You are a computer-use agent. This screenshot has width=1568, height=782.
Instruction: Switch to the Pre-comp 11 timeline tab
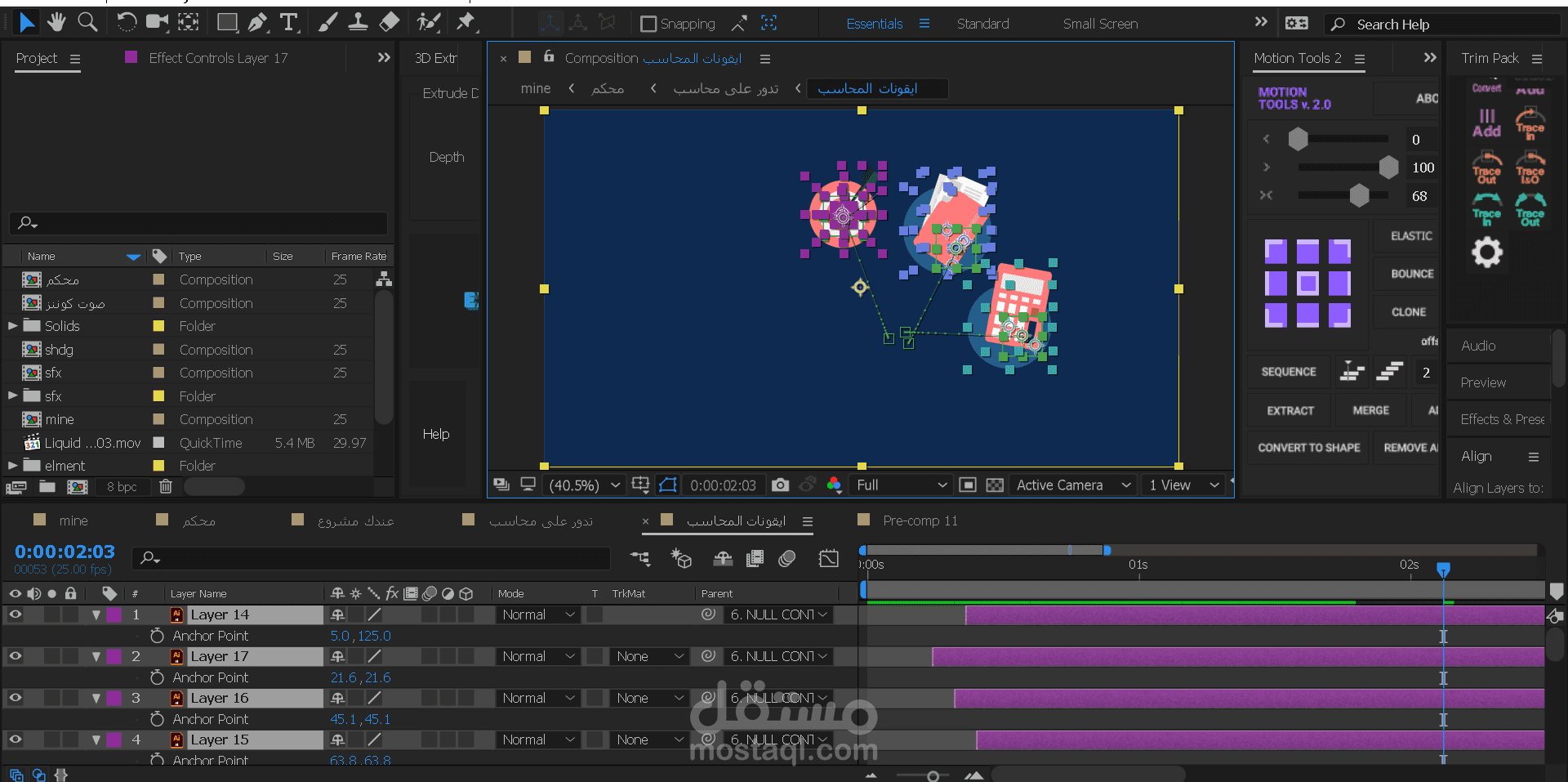pos(920,521)
